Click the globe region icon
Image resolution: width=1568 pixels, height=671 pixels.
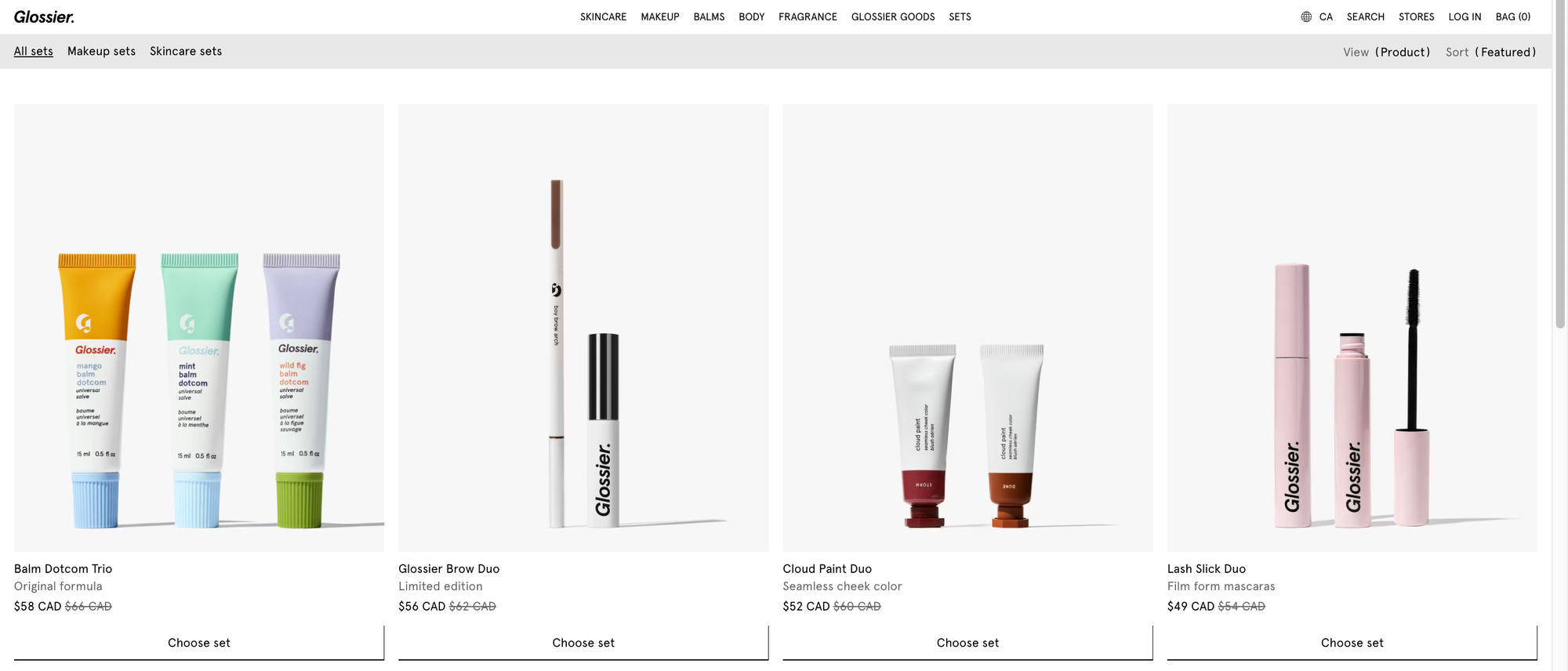pyautogui.click(x=1306, y=16)
